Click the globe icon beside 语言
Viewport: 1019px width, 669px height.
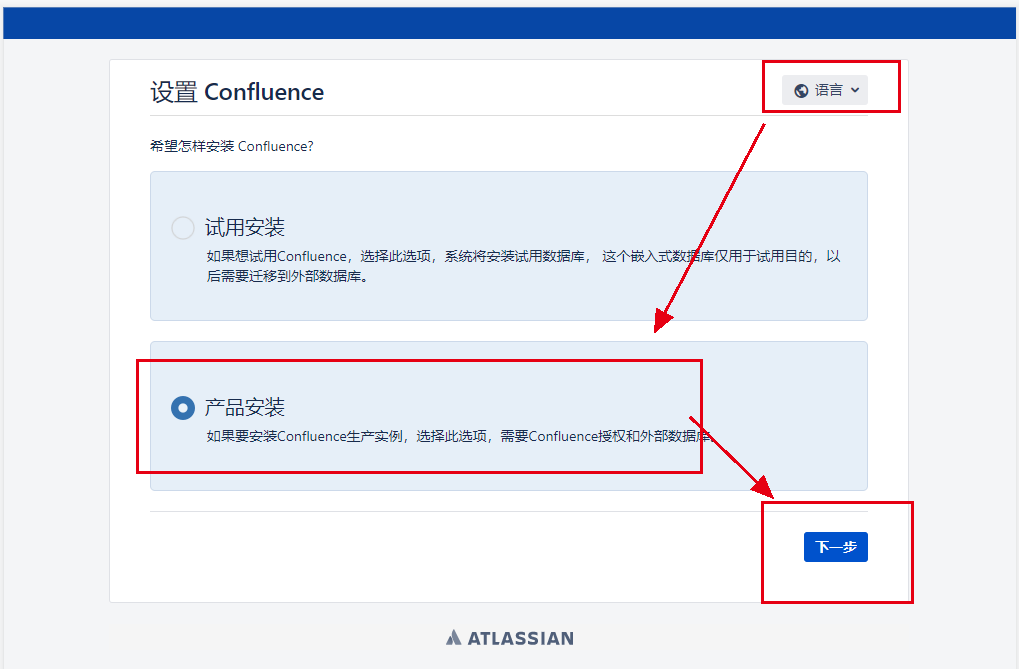tap(801, 91)
